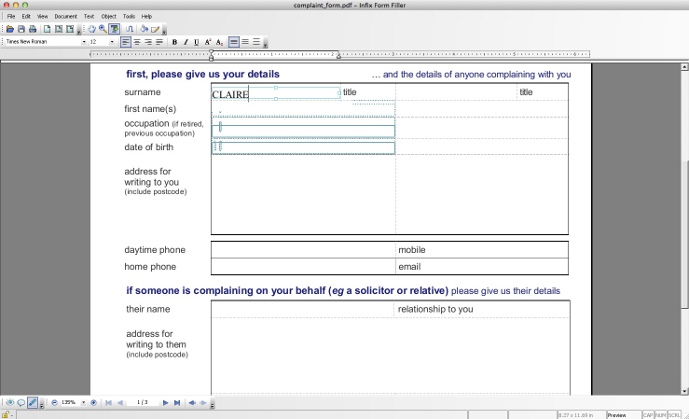Set single line spacing

click(234, 42)
